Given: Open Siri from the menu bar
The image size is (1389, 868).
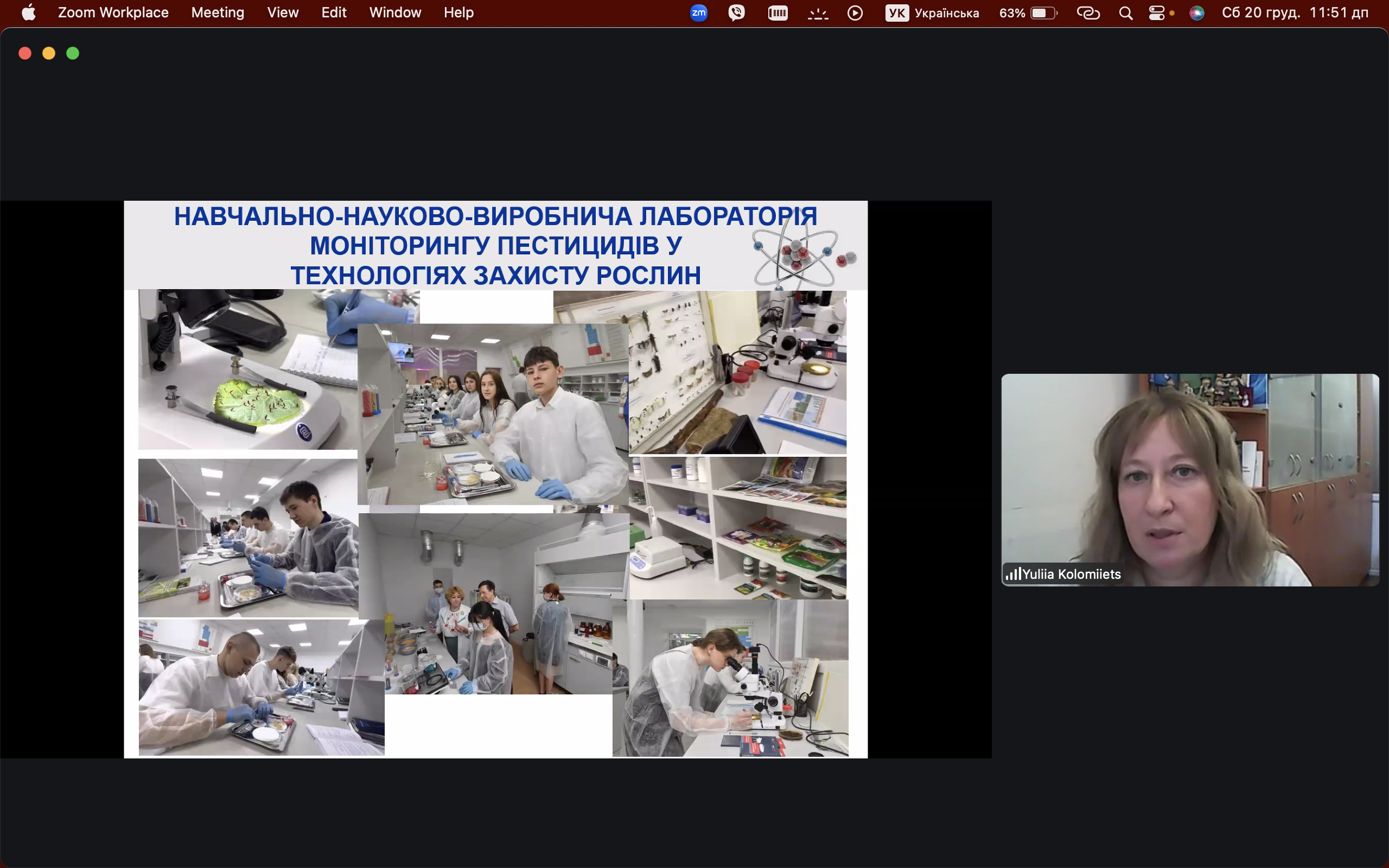Looking at the screenshot, I should 1197,12.
